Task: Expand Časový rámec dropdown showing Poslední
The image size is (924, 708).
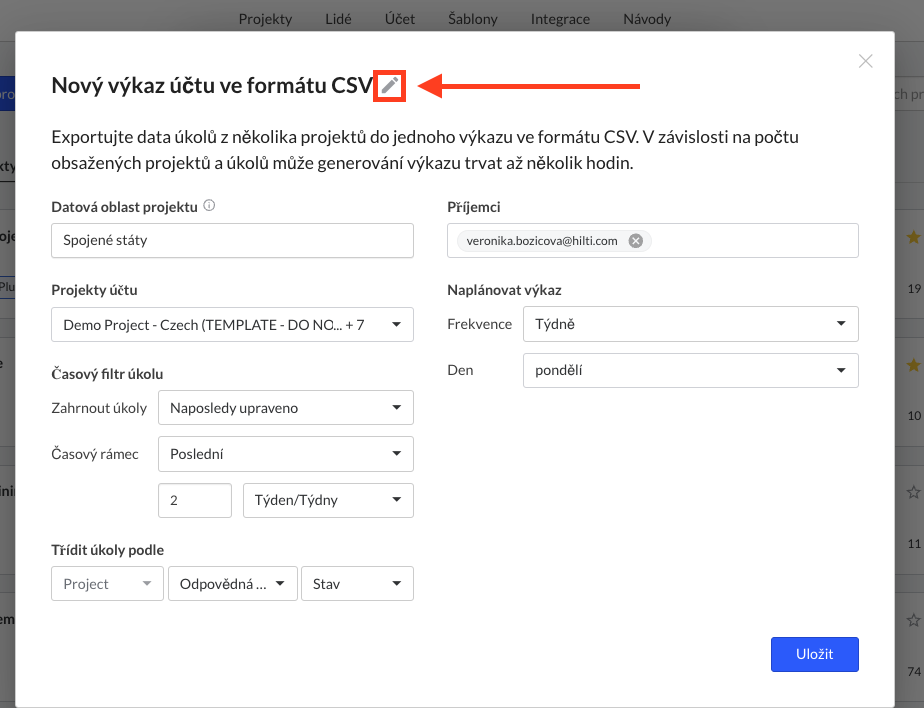Action: click(286, 454)
